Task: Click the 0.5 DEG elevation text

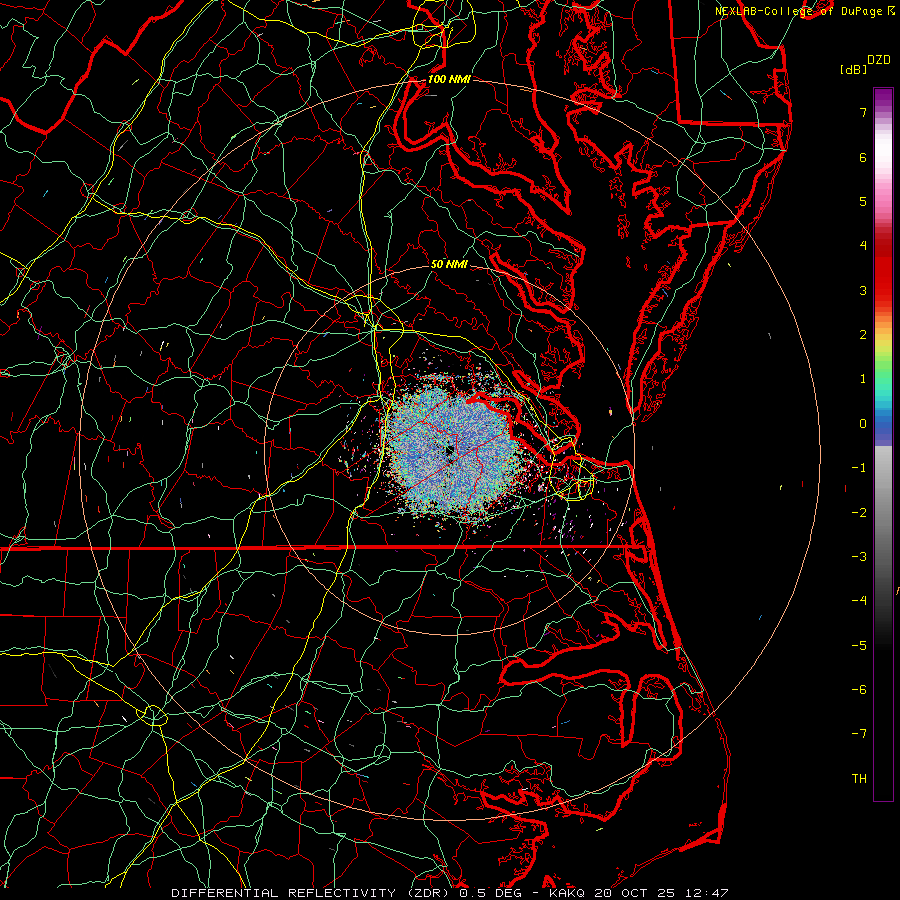Action: click(490, 893)
